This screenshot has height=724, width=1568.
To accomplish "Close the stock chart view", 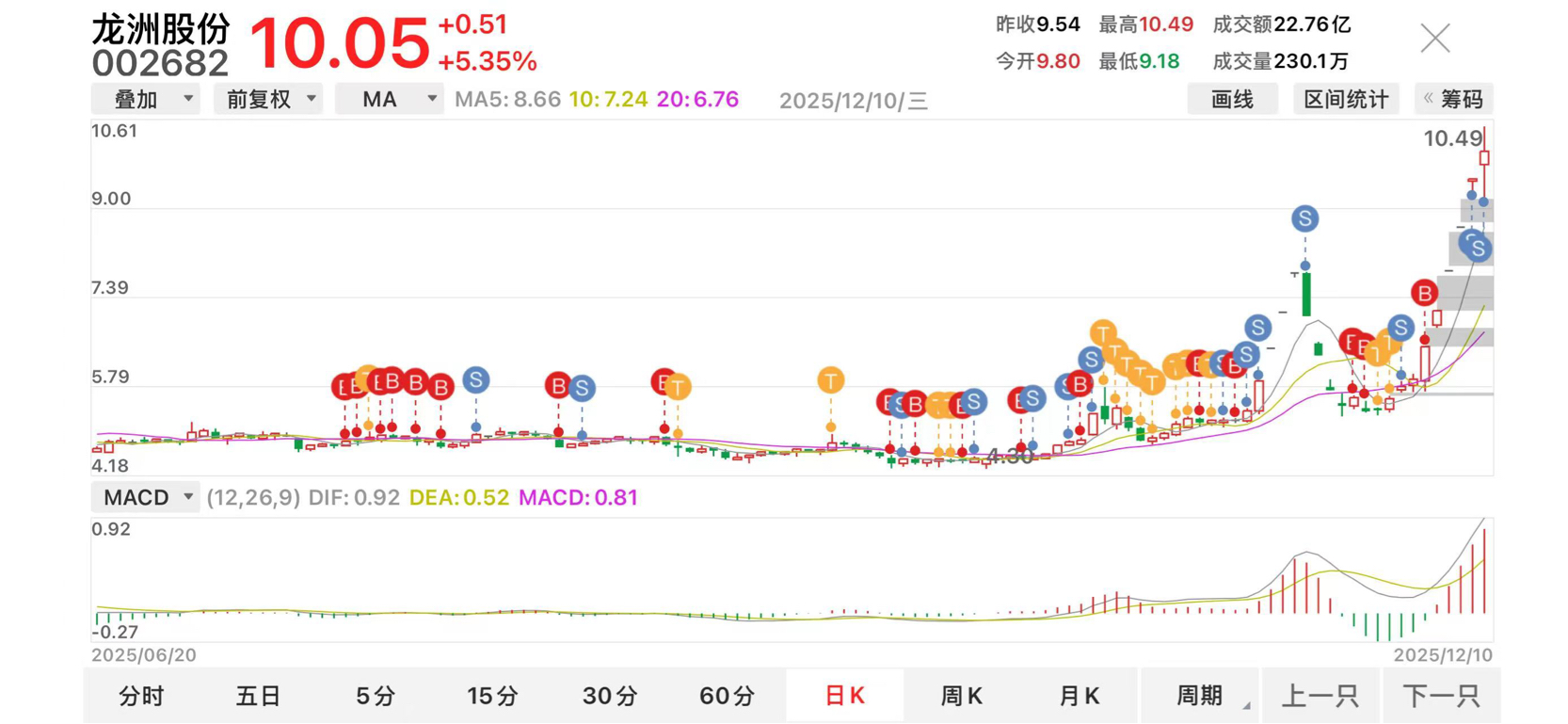I will click(x=1434, y=38).
